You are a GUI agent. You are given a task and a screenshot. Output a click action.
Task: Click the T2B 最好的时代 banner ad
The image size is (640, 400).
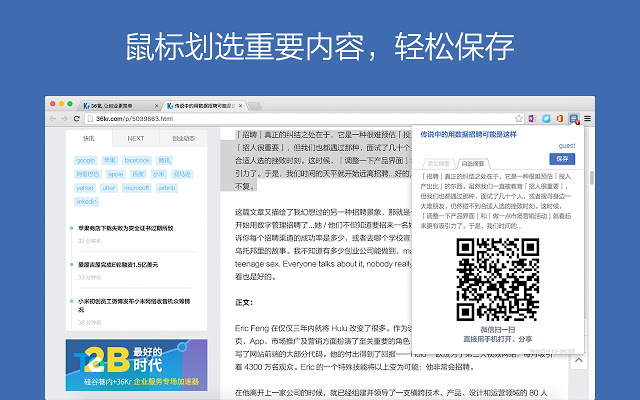136,365
